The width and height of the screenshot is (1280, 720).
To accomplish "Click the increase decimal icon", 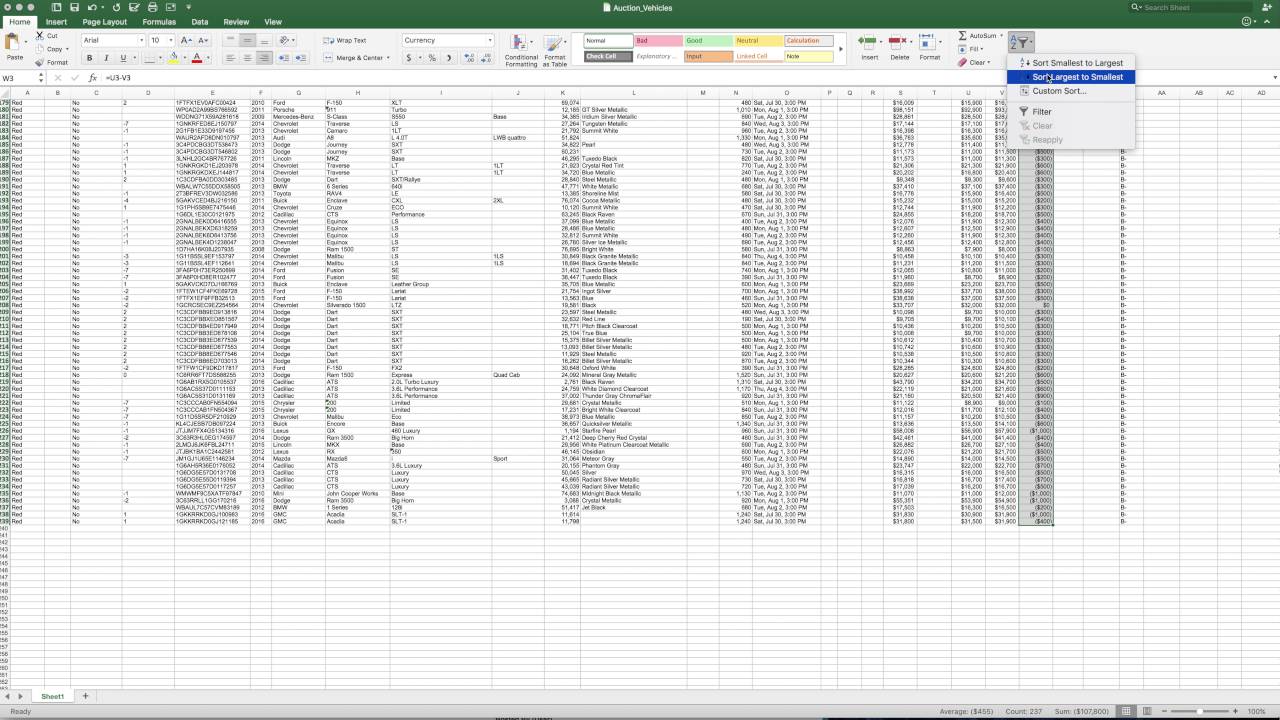I will tap(468, 58).
